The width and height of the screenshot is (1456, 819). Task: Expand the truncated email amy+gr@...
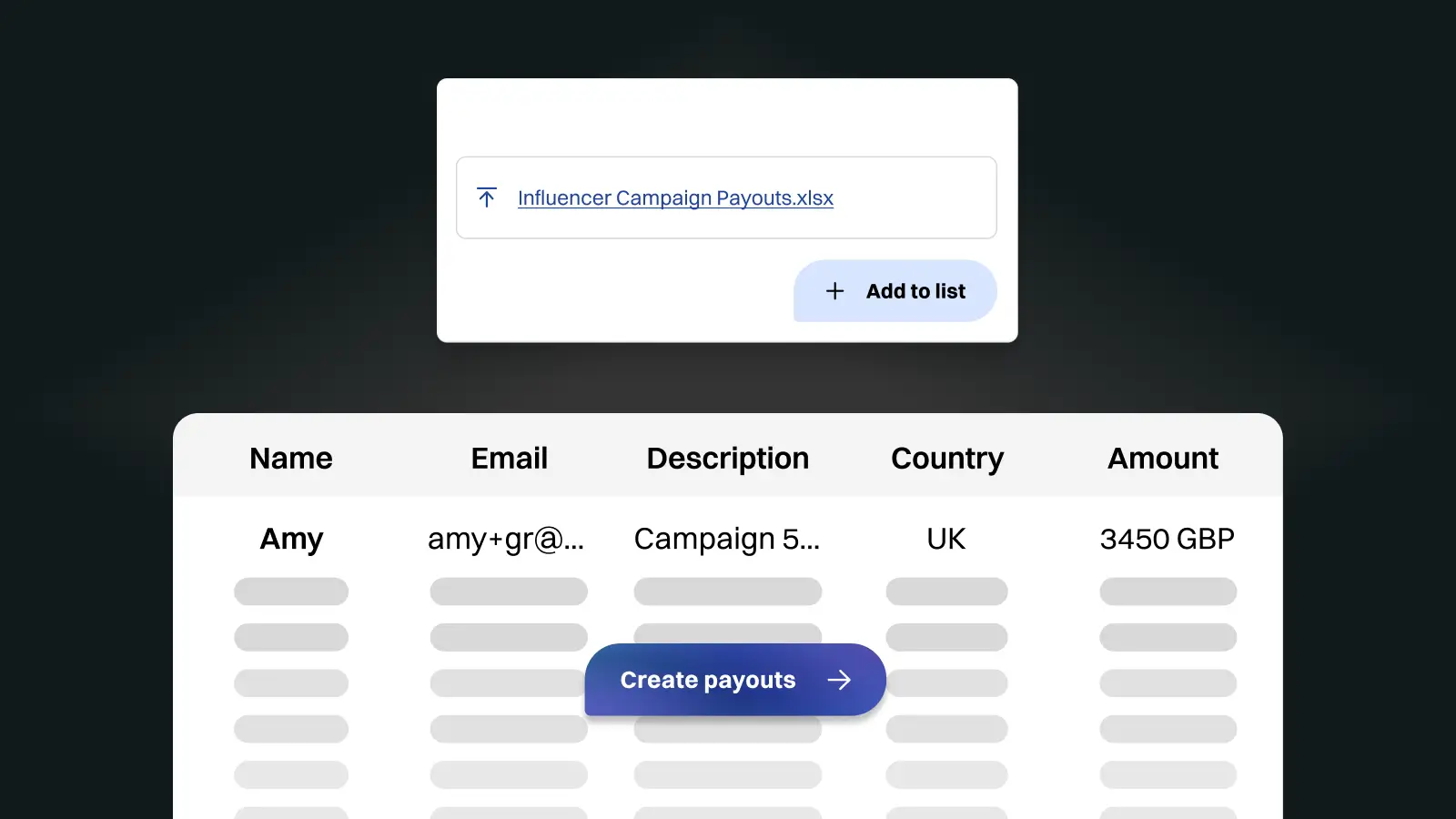pyautogui.click(x=508, y=539)
